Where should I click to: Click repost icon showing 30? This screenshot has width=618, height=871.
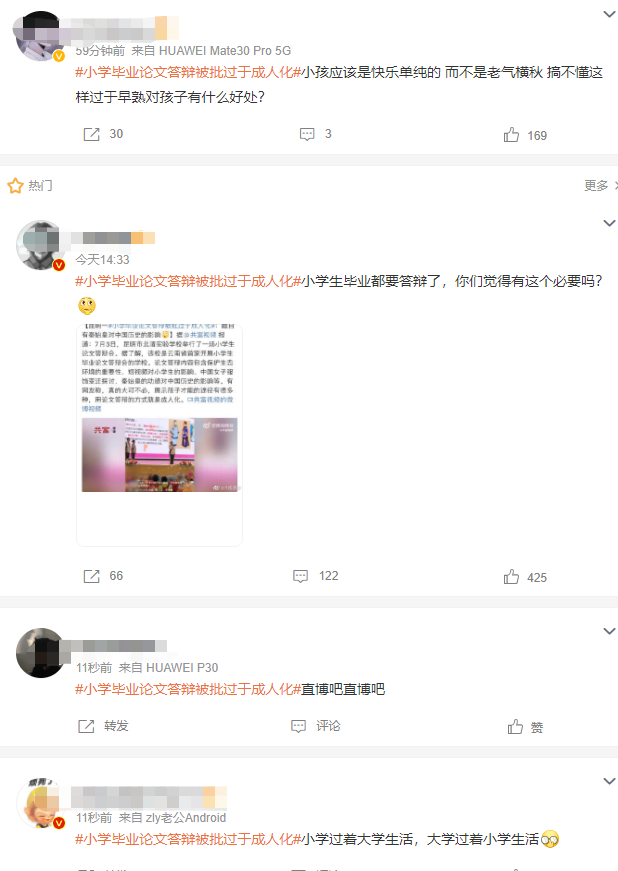pyautogui.click(x=91, y=134)
